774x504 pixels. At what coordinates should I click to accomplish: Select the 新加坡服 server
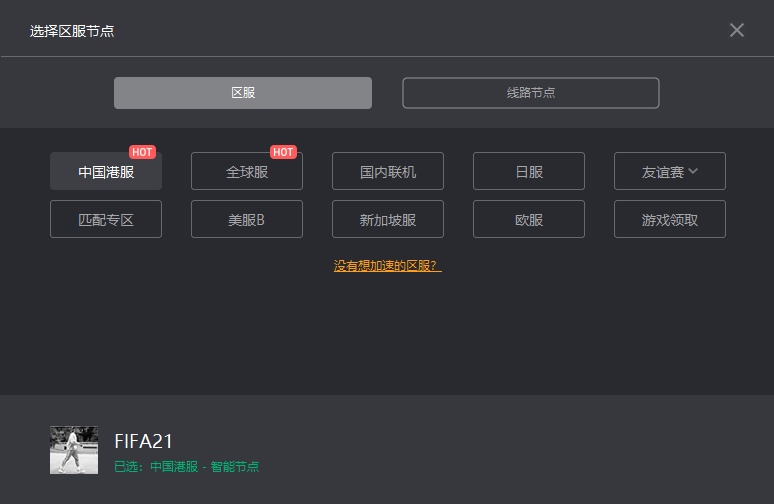click(x=388, y=219)
